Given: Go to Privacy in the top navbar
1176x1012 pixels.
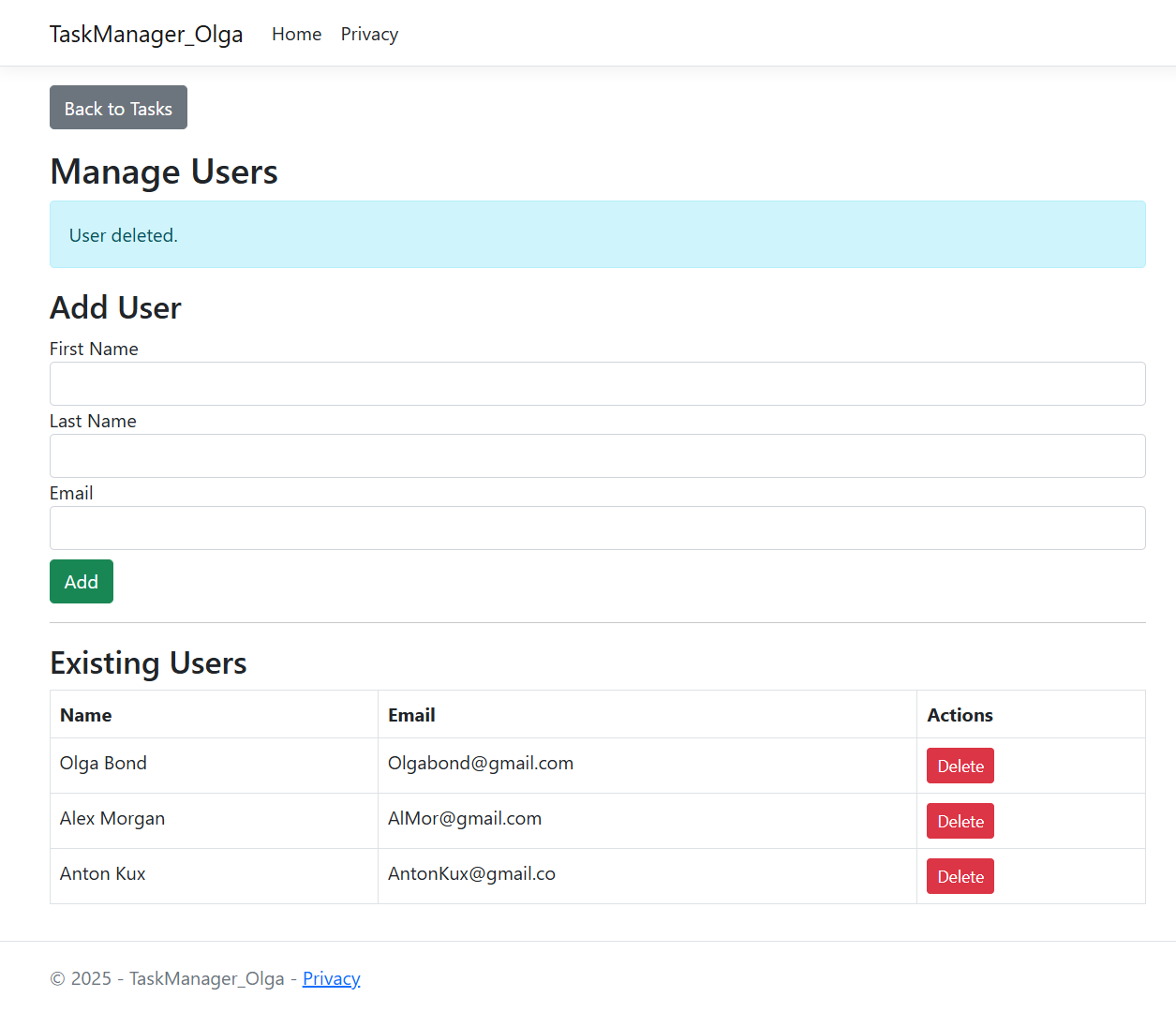Looking at the screenshot, I should click(369, 35).
